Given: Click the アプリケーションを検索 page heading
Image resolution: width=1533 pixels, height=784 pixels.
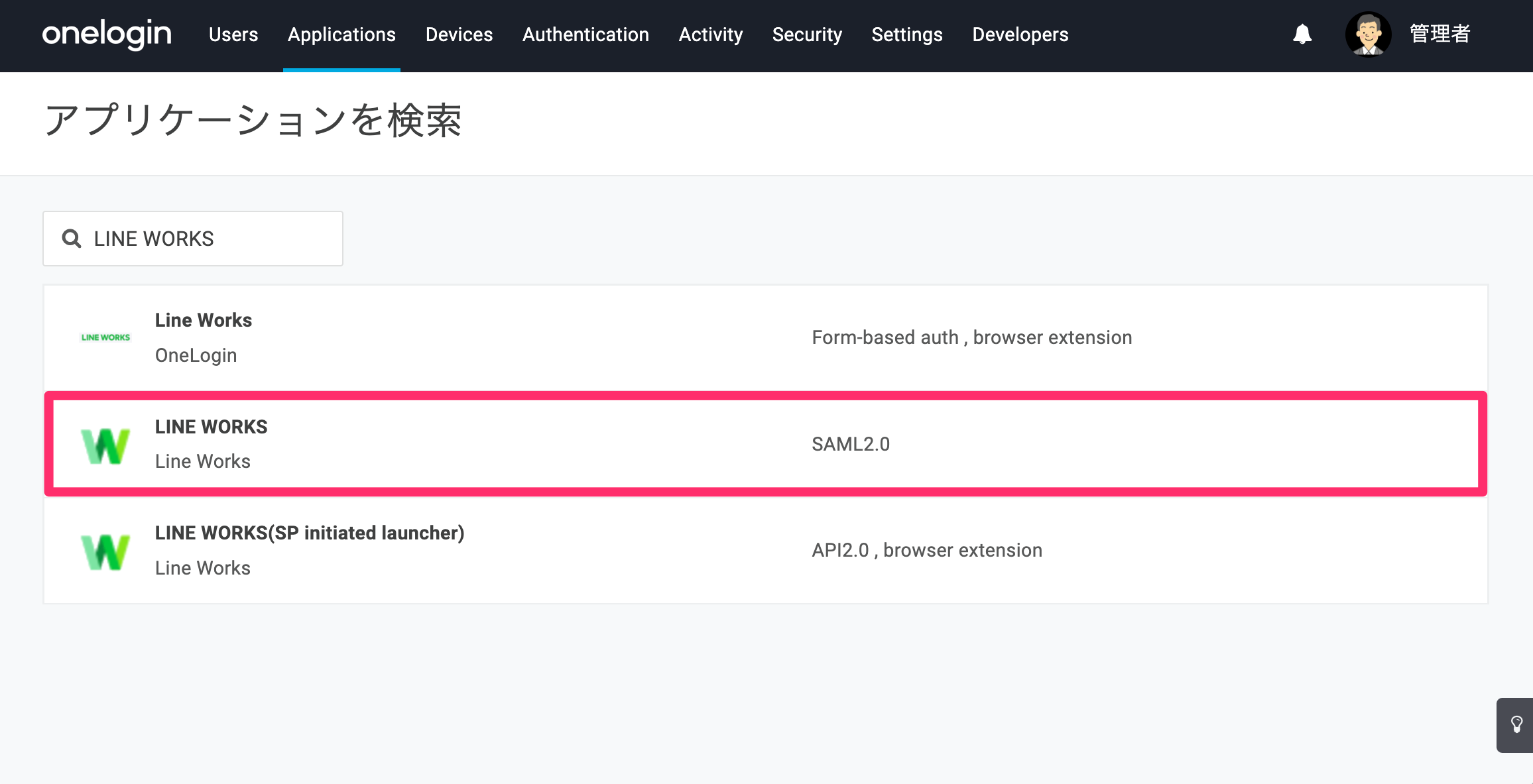Looking at the screenshot, I should click(x=253, y=121).
